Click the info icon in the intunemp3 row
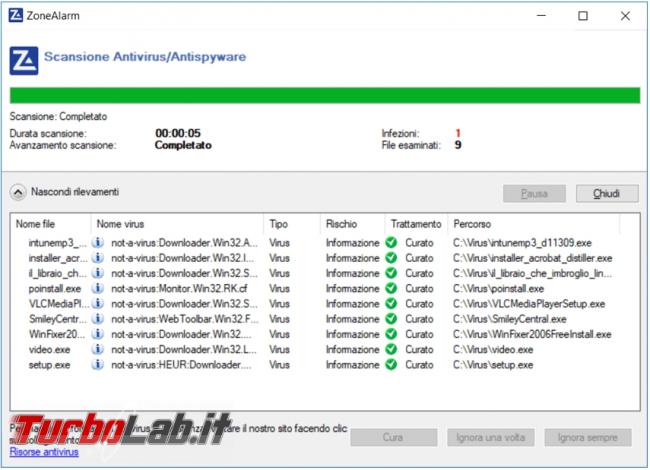Image resolution: width=650 pixels, height=470 pixels. point(97,242)
